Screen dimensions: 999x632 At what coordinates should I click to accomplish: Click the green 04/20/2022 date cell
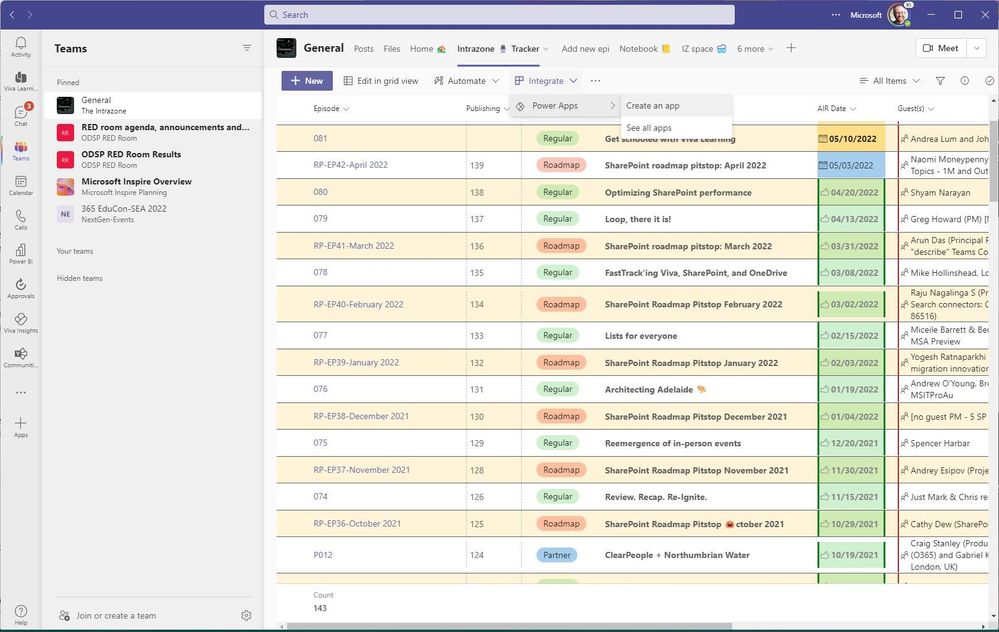[x=851, y=192]
